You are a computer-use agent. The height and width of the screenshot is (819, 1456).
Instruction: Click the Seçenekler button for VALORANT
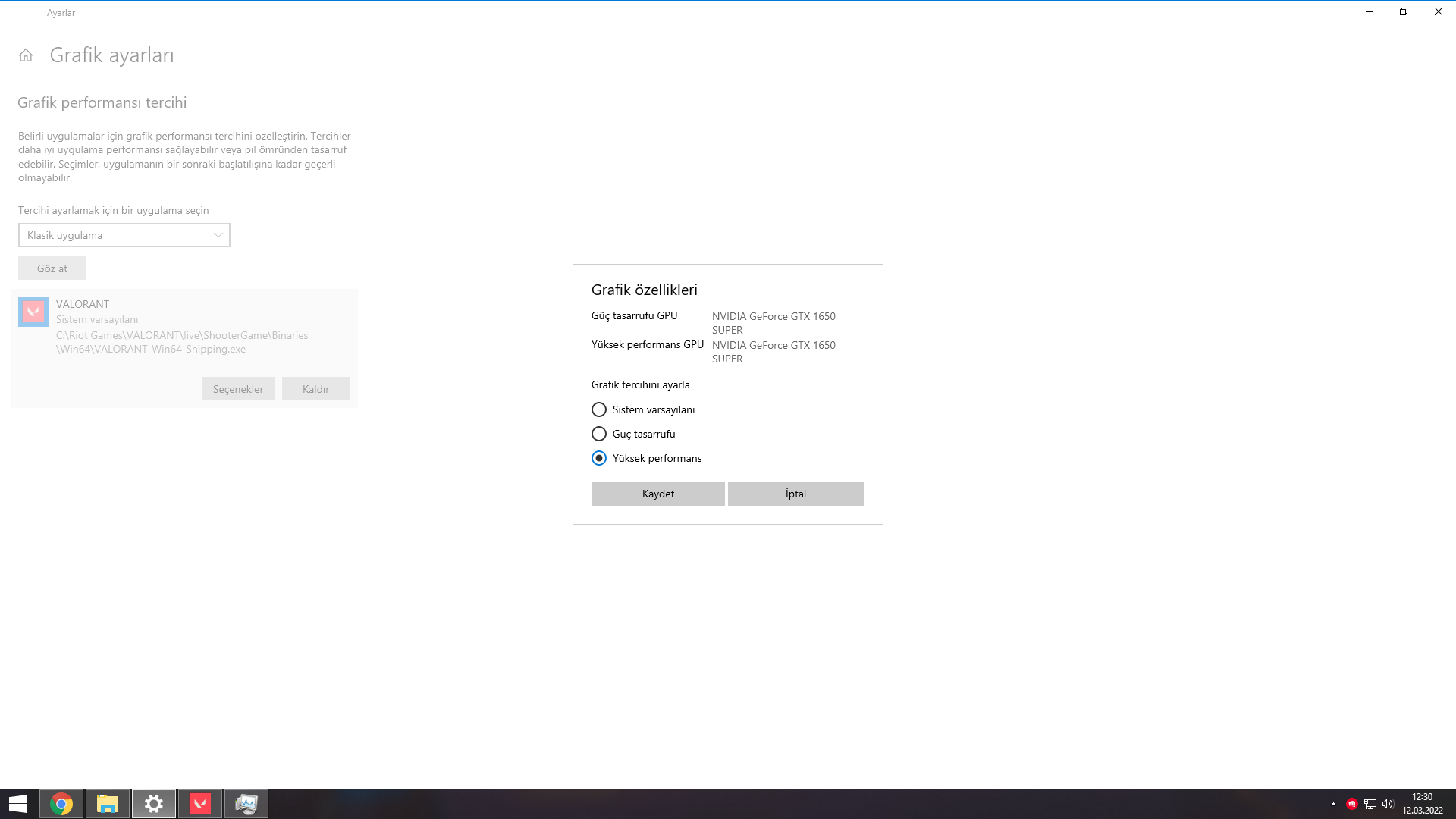point(238,389)
